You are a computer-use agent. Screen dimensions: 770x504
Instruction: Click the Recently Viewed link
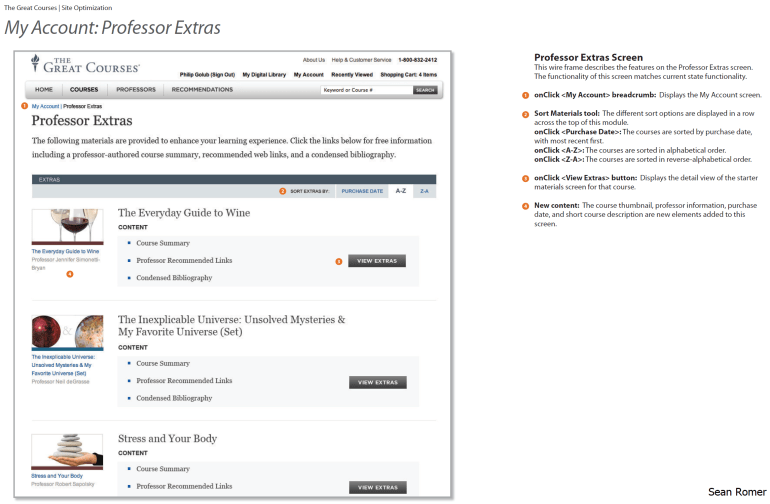(352, 74)
